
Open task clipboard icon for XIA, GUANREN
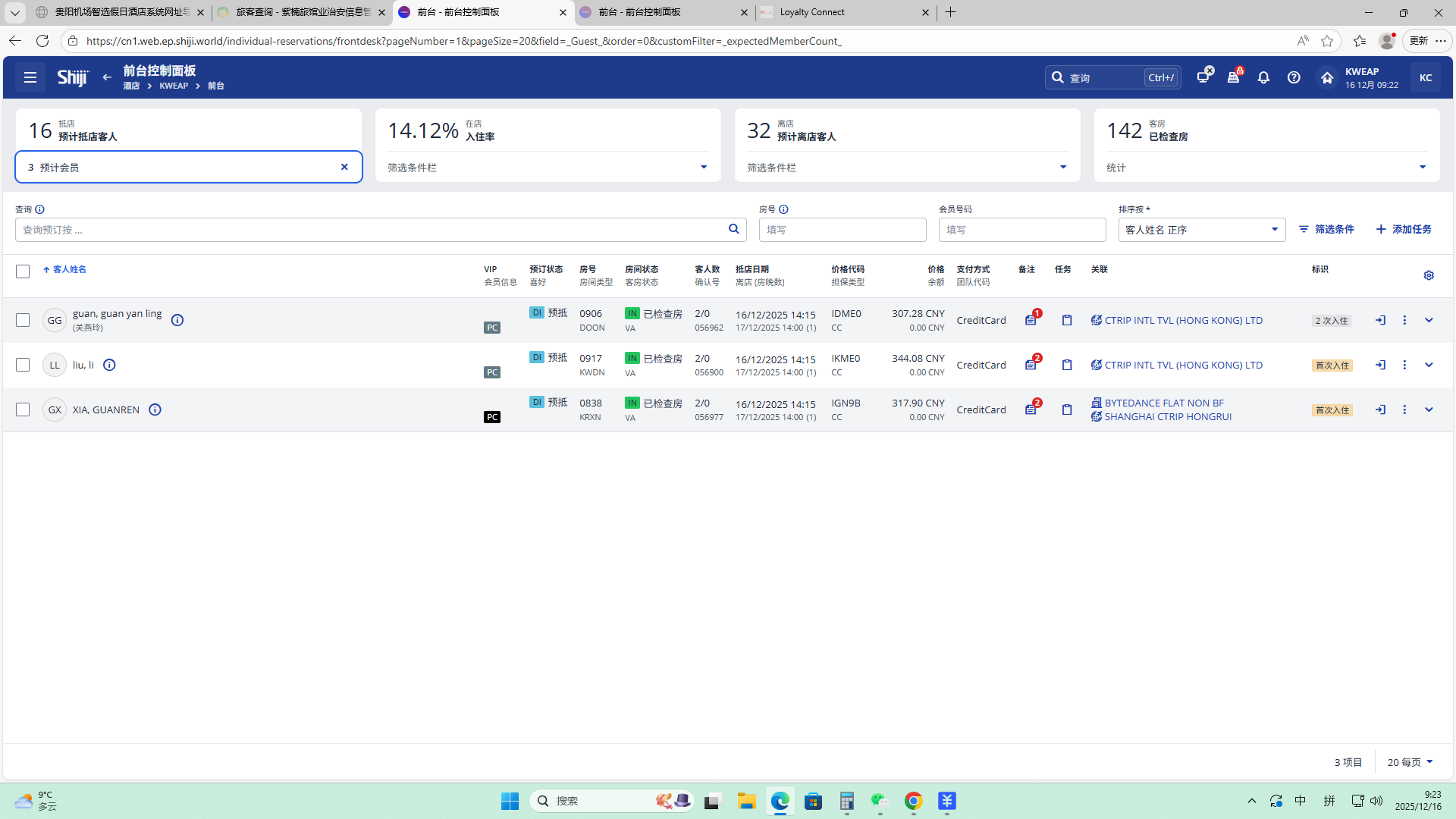(1067, 409)
